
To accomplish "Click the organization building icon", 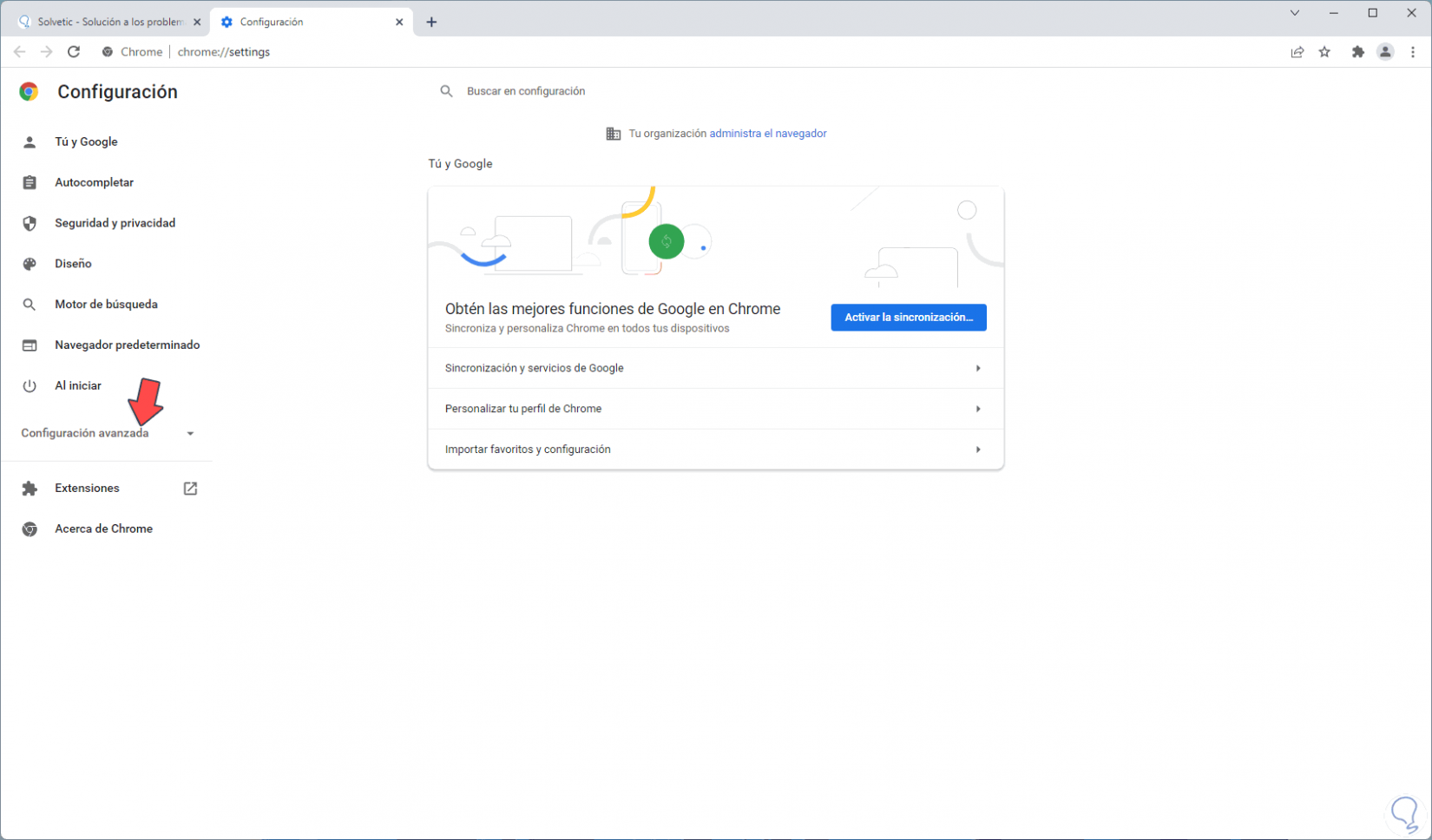I will pos(613,134).
